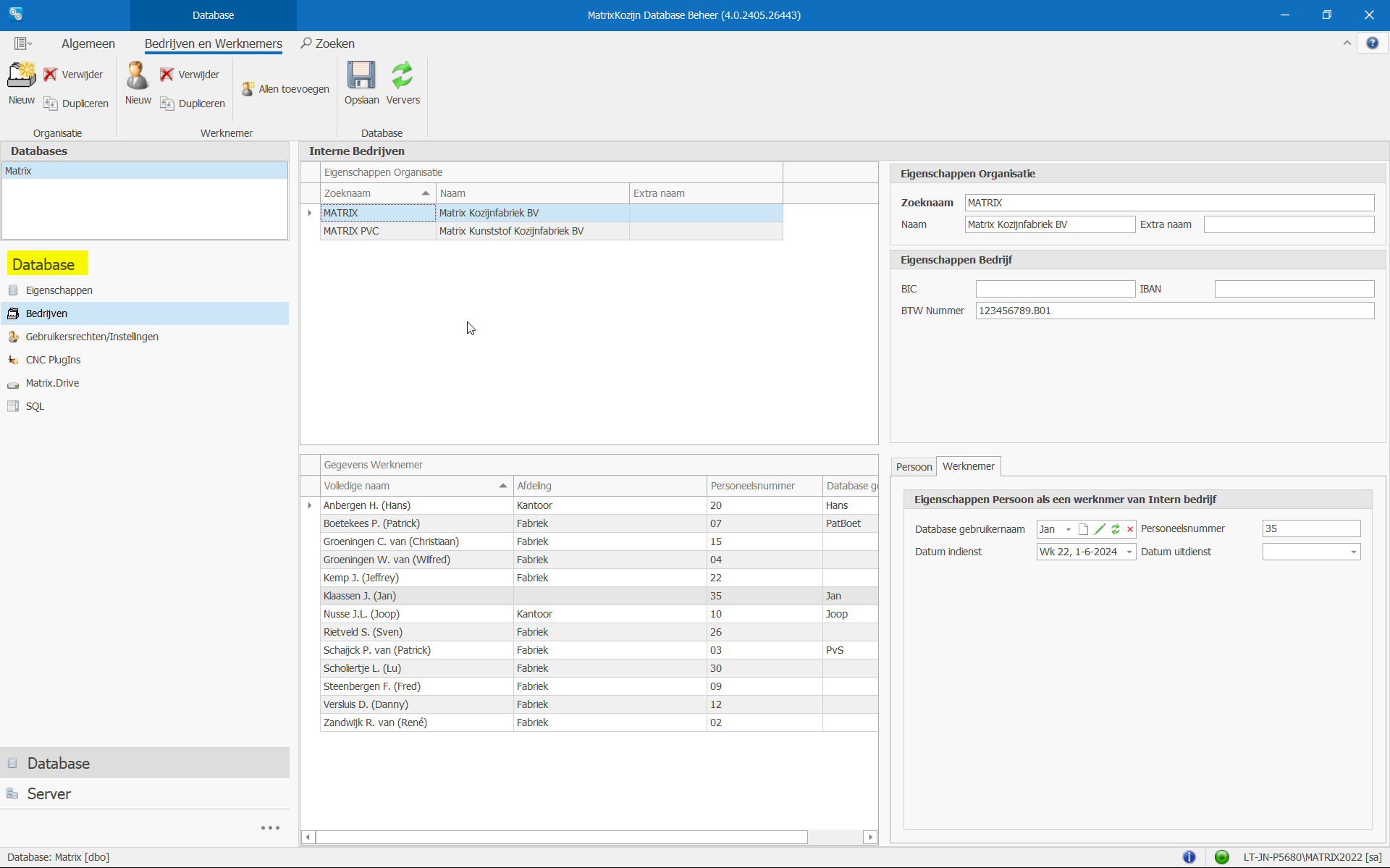The image size is (1390, 868).
Task: Click the BTW Nummer input field
Action: coord(1174,311)
